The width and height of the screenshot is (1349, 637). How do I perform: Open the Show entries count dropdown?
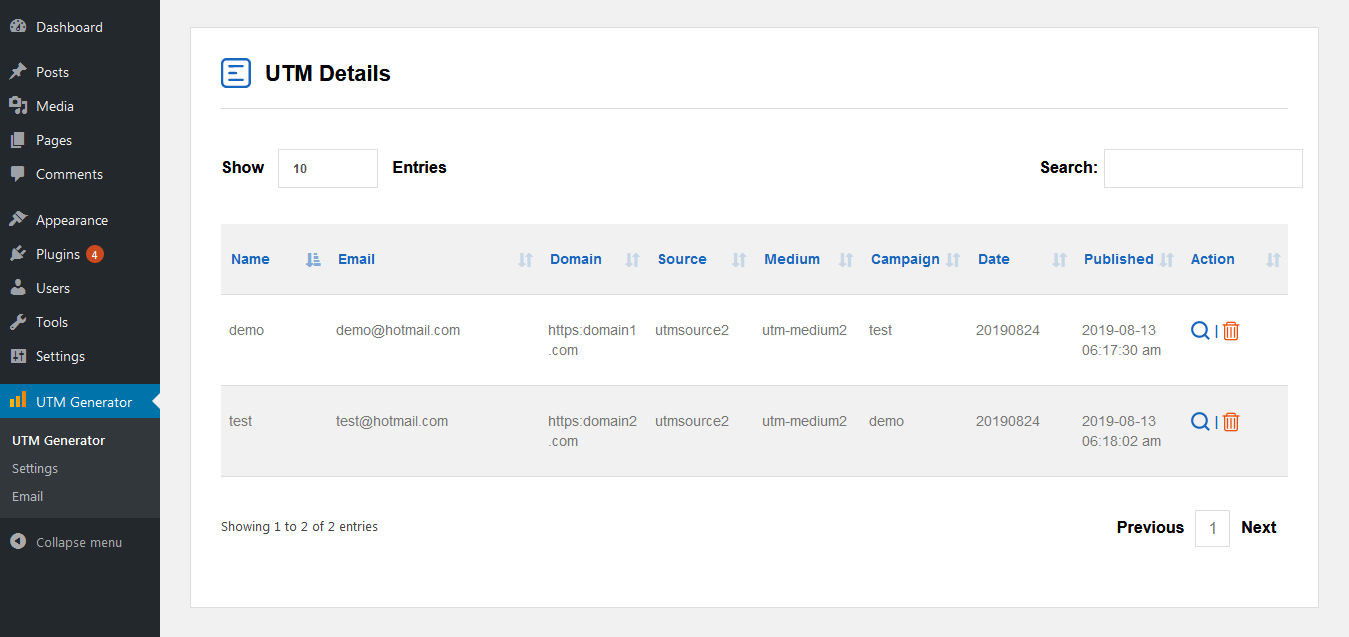pyautogui.click(x=327, y=168)
